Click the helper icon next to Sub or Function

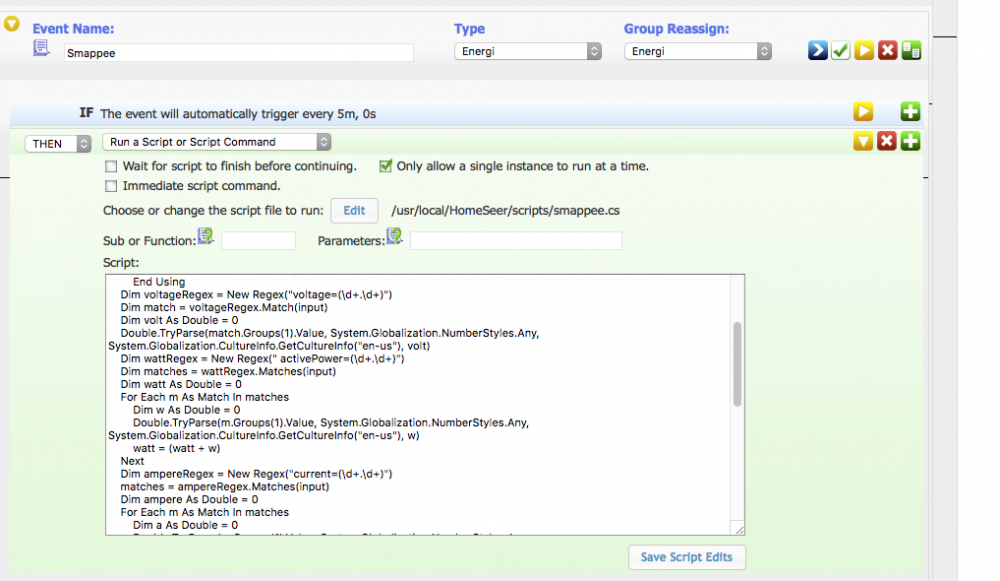[x=206, y=237]
